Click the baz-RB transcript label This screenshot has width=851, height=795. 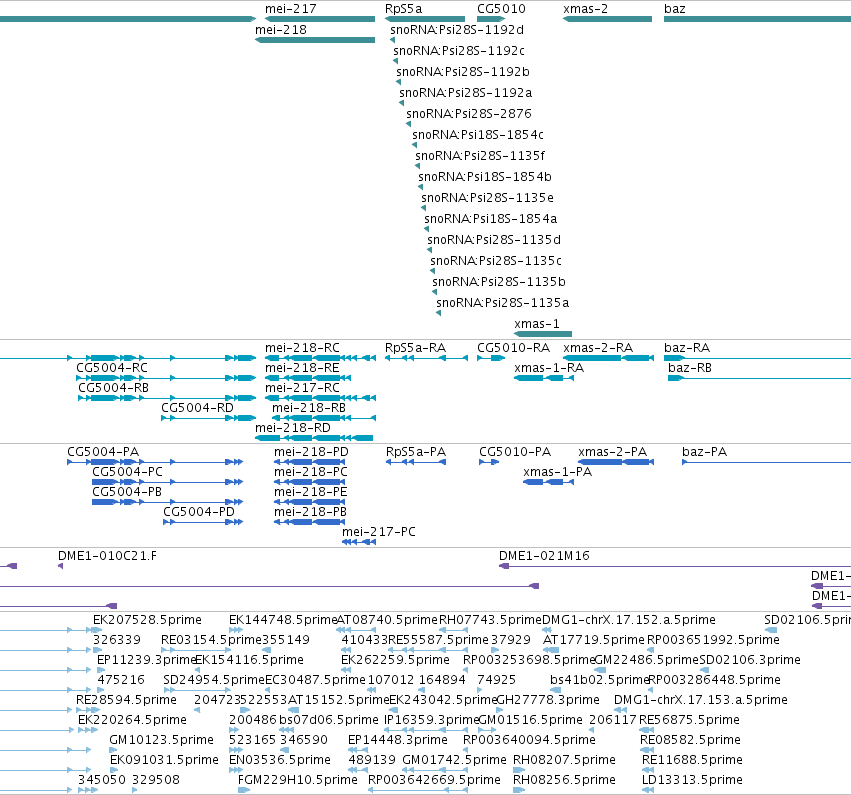click(690, 368)
